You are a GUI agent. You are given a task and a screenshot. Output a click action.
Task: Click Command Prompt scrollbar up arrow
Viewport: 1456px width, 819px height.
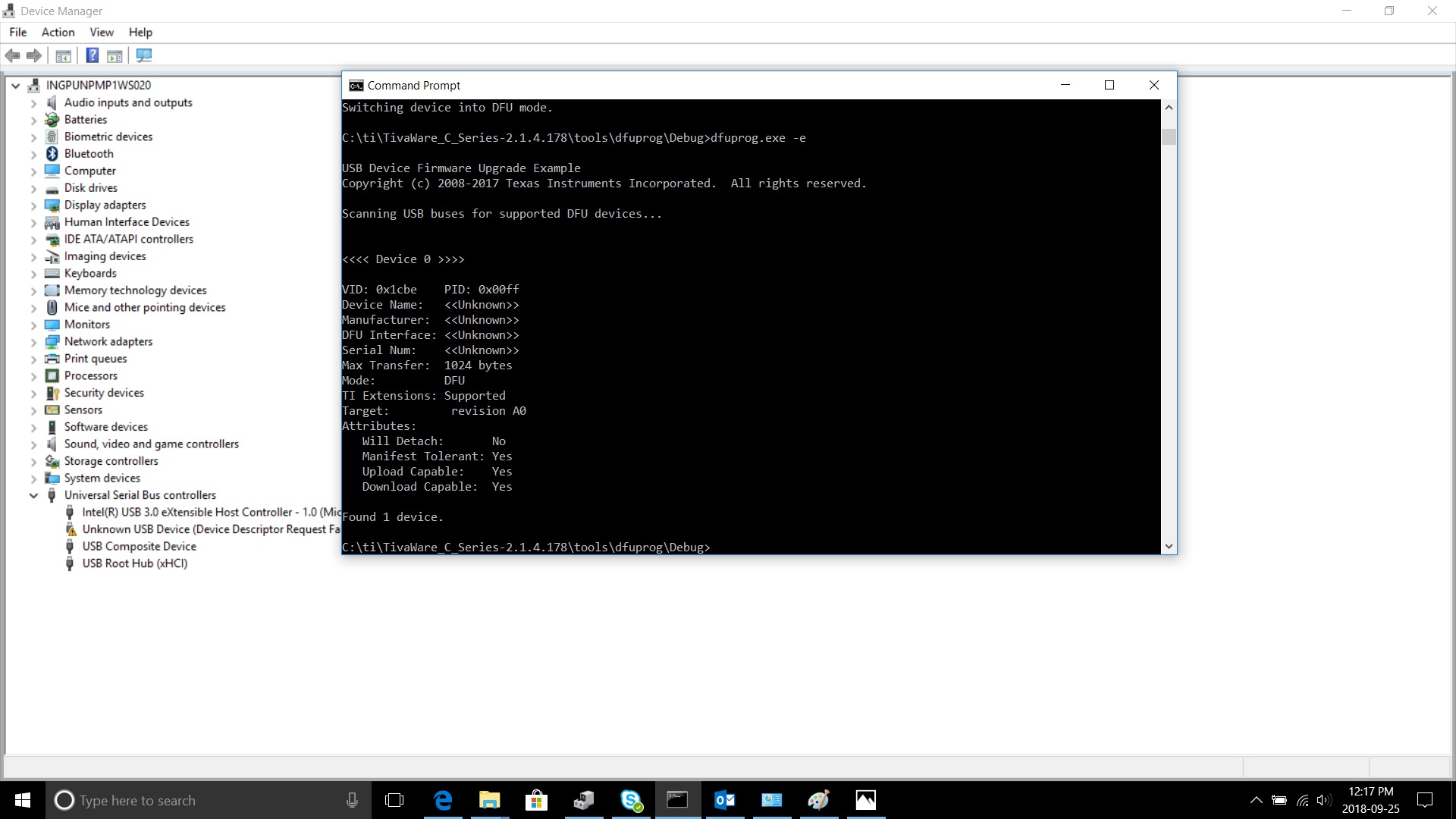(x=1169, y=108)
